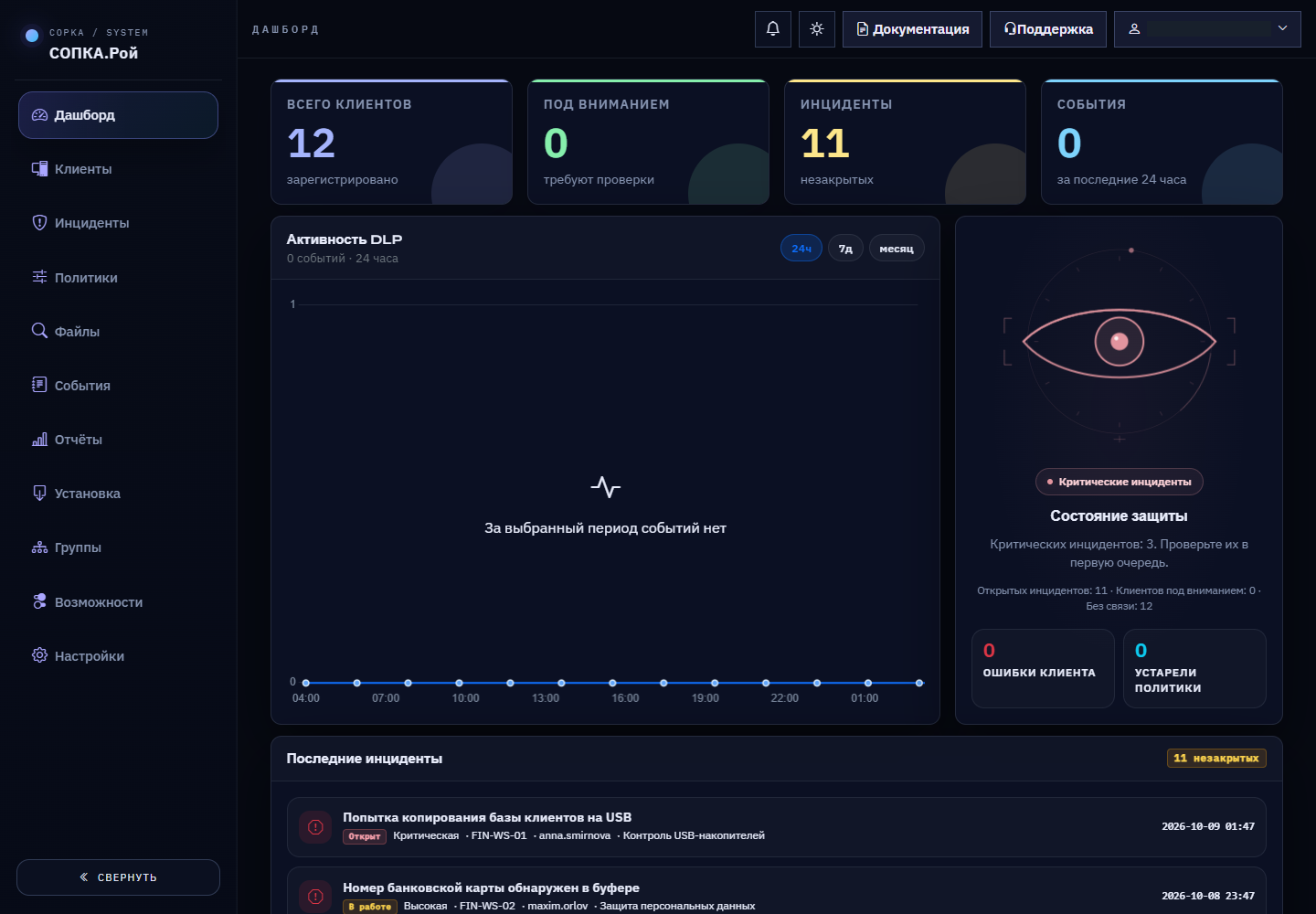1316x914 pixels.
Task: Click FIN-WS-02 in incident details
Action: pos(487,906)
